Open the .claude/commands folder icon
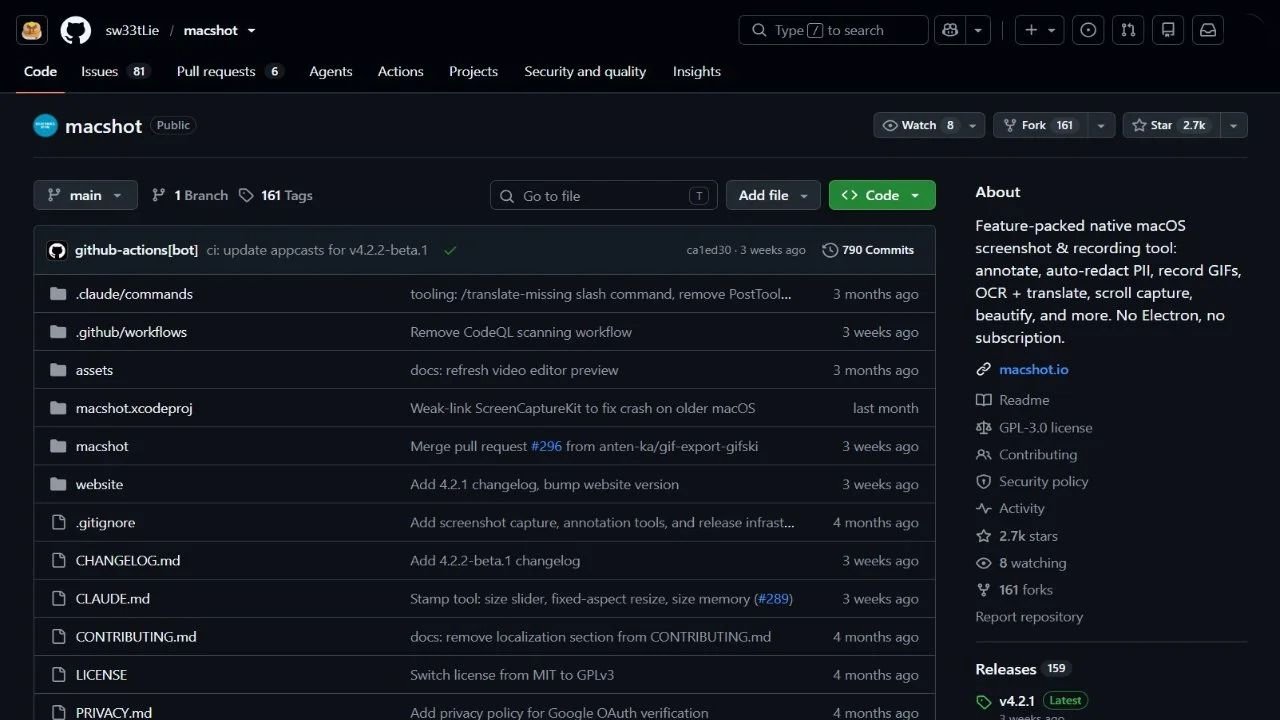Screen dimensions: 1280x720 click(x=58, y=294)
